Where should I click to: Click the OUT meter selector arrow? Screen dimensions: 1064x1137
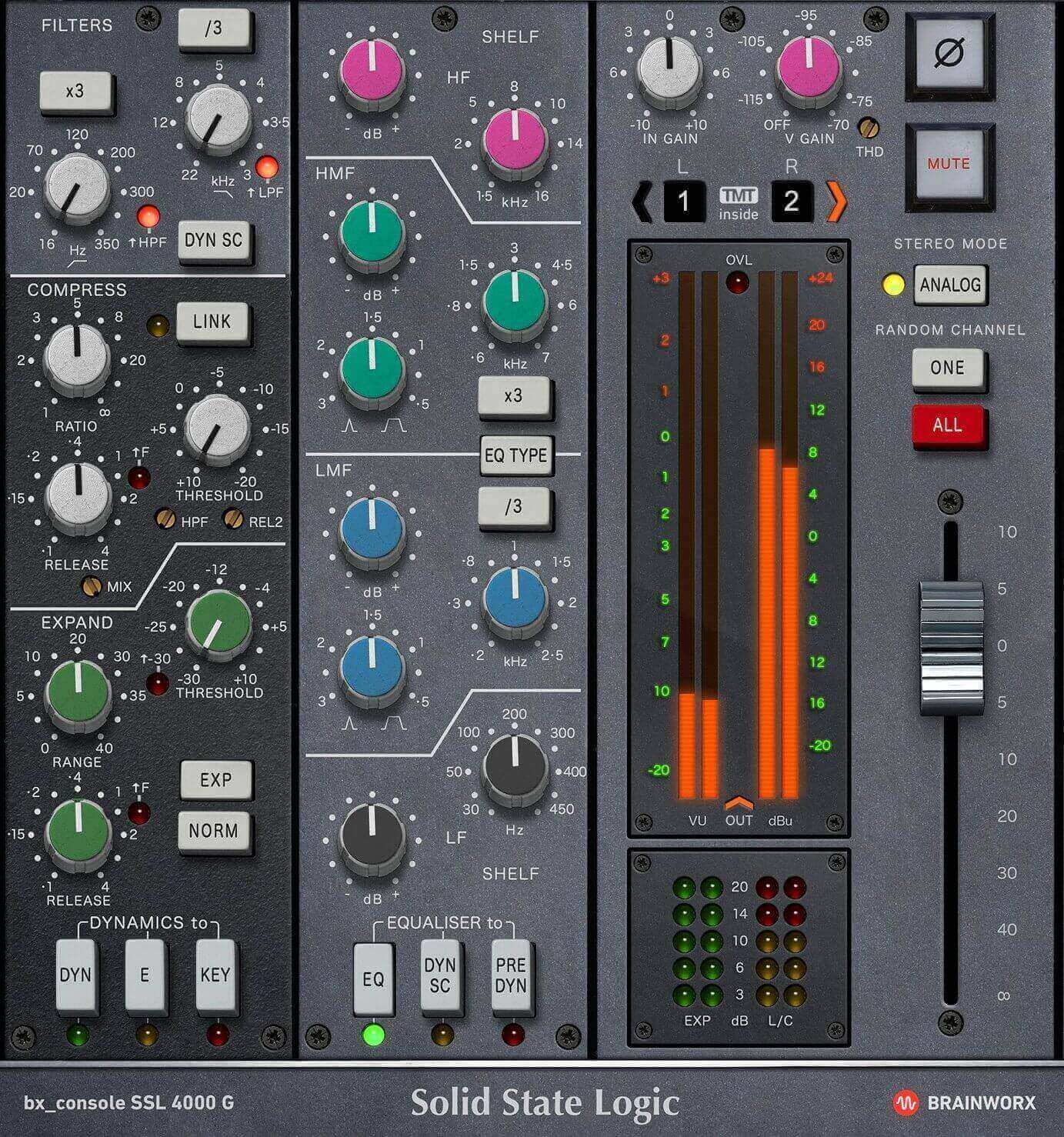[x=739, y=804]
